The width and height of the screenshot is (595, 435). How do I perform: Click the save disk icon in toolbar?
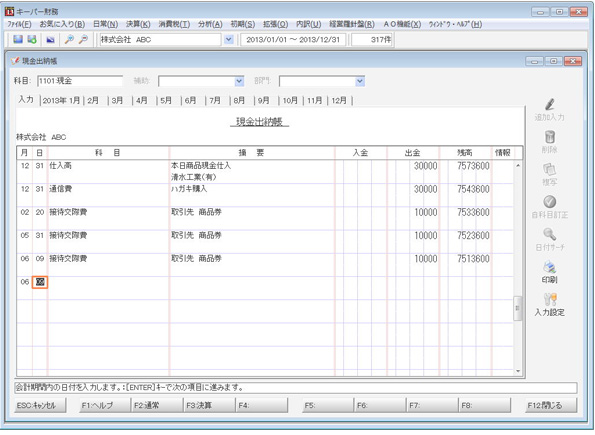tap(17, 39)
